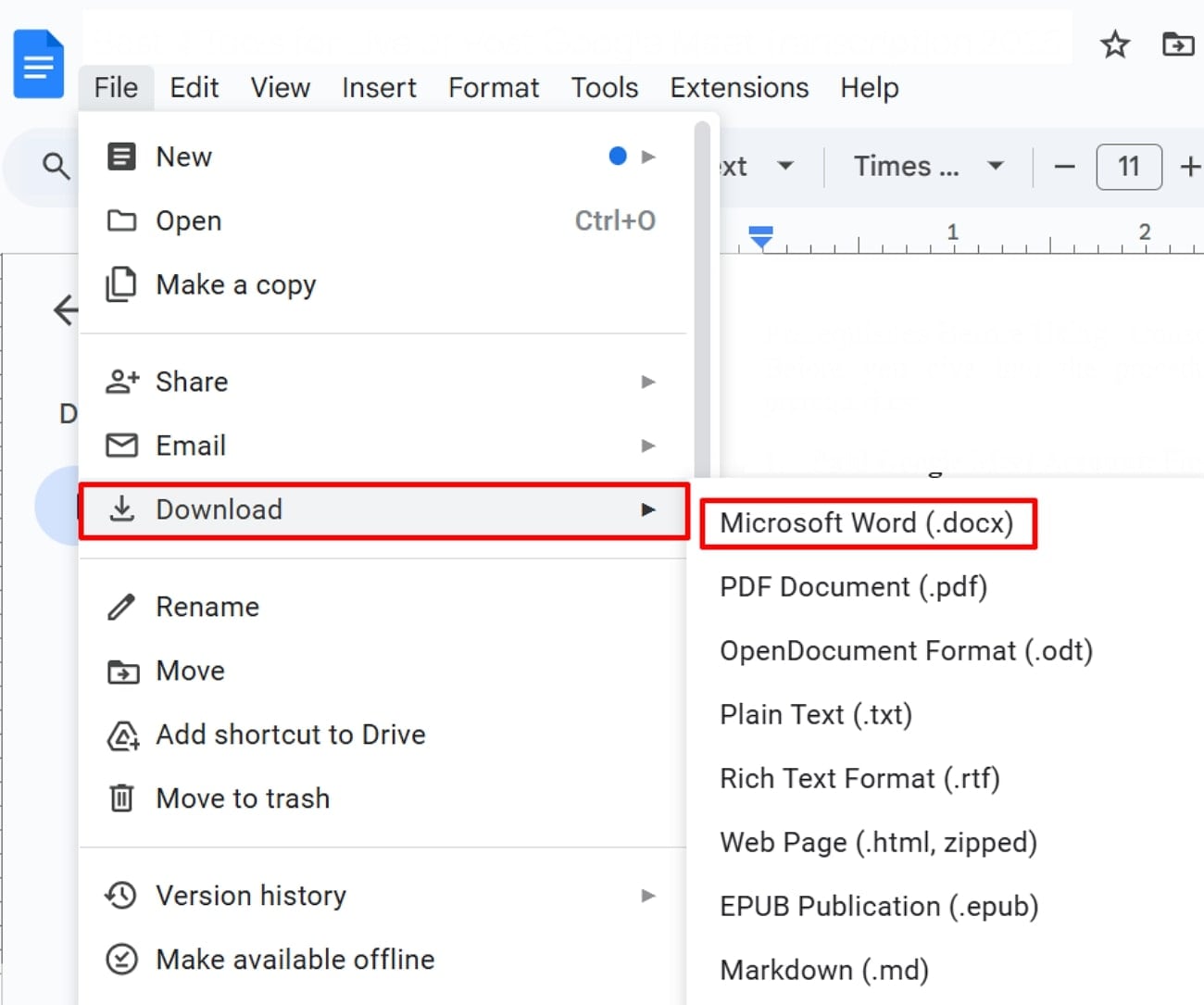Open the Times font family dropdown

(924, 167)
